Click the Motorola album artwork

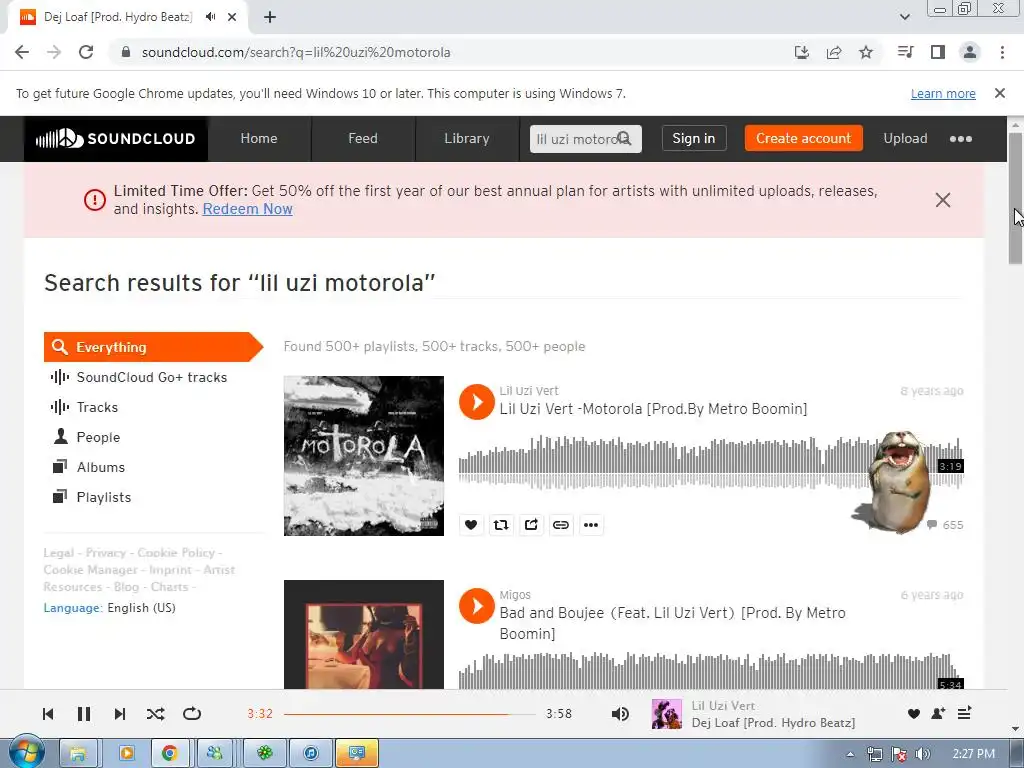tap(364, 456)
